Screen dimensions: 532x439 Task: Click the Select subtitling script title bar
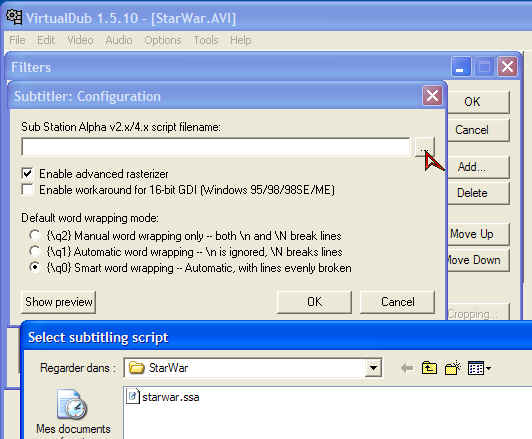pos(277,337)
